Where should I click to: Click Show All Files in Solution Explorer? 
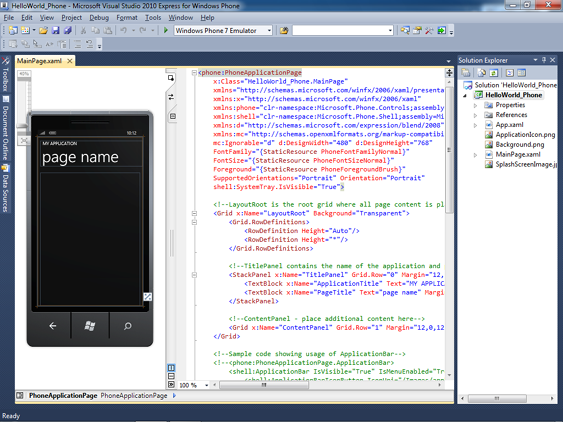point(481,73)
